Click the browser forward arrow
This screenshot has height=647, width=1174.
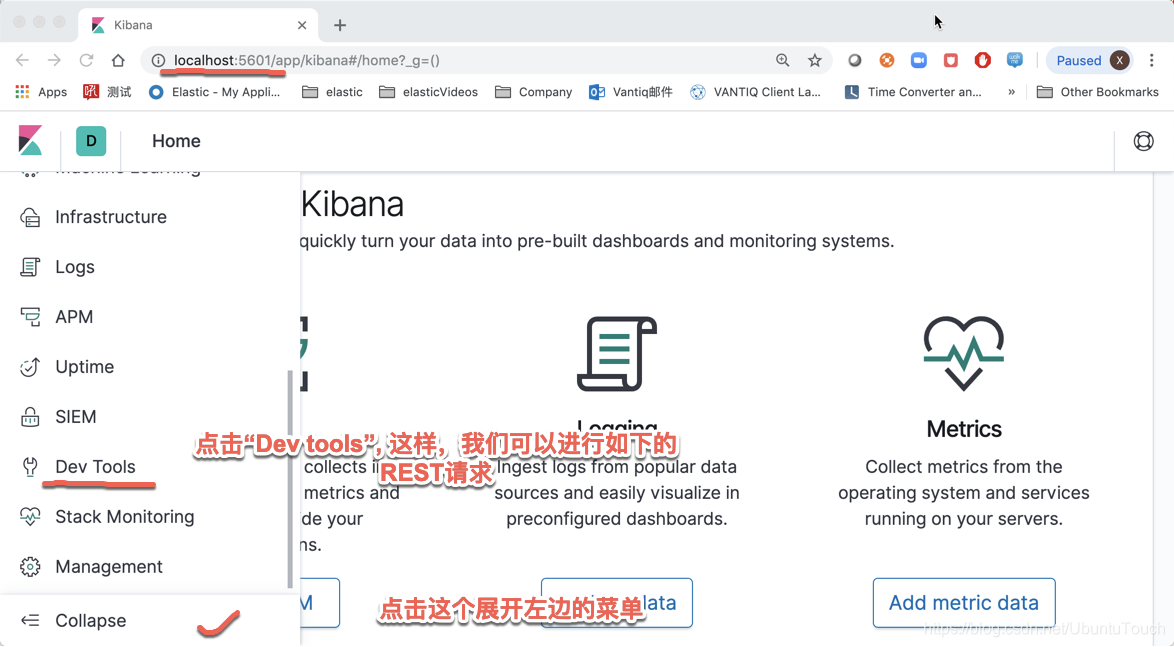(54, 60)
